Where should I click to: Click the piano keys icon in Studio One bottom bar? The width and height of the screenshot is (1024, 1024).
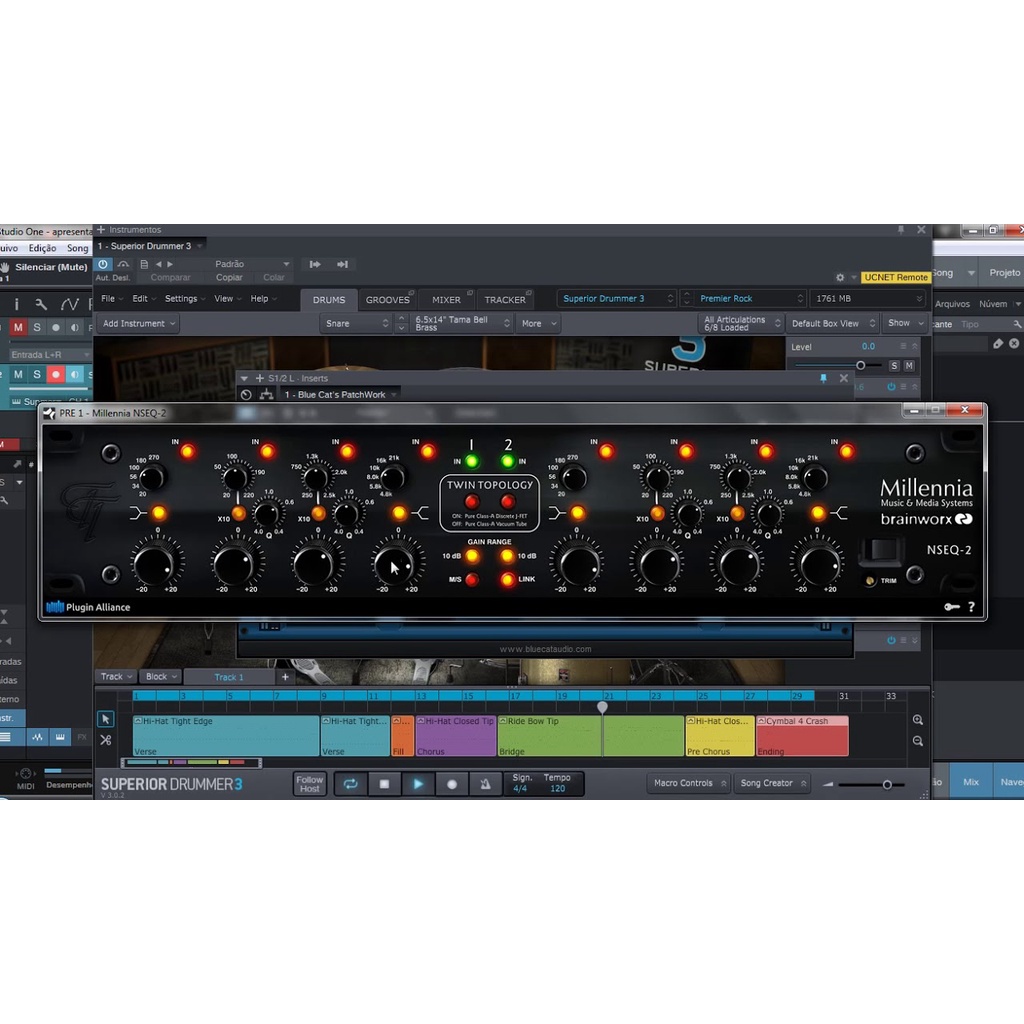pyautogui.click(x=60, y=737)
